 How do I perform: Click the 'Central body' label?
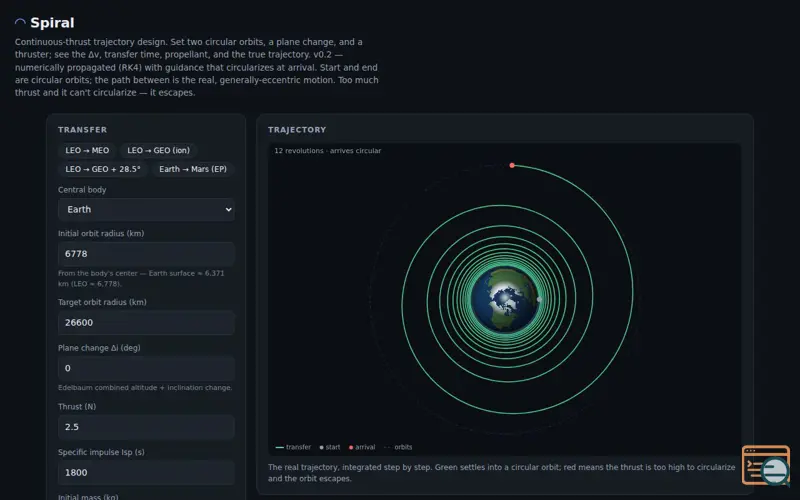click(x=82, y=190)
